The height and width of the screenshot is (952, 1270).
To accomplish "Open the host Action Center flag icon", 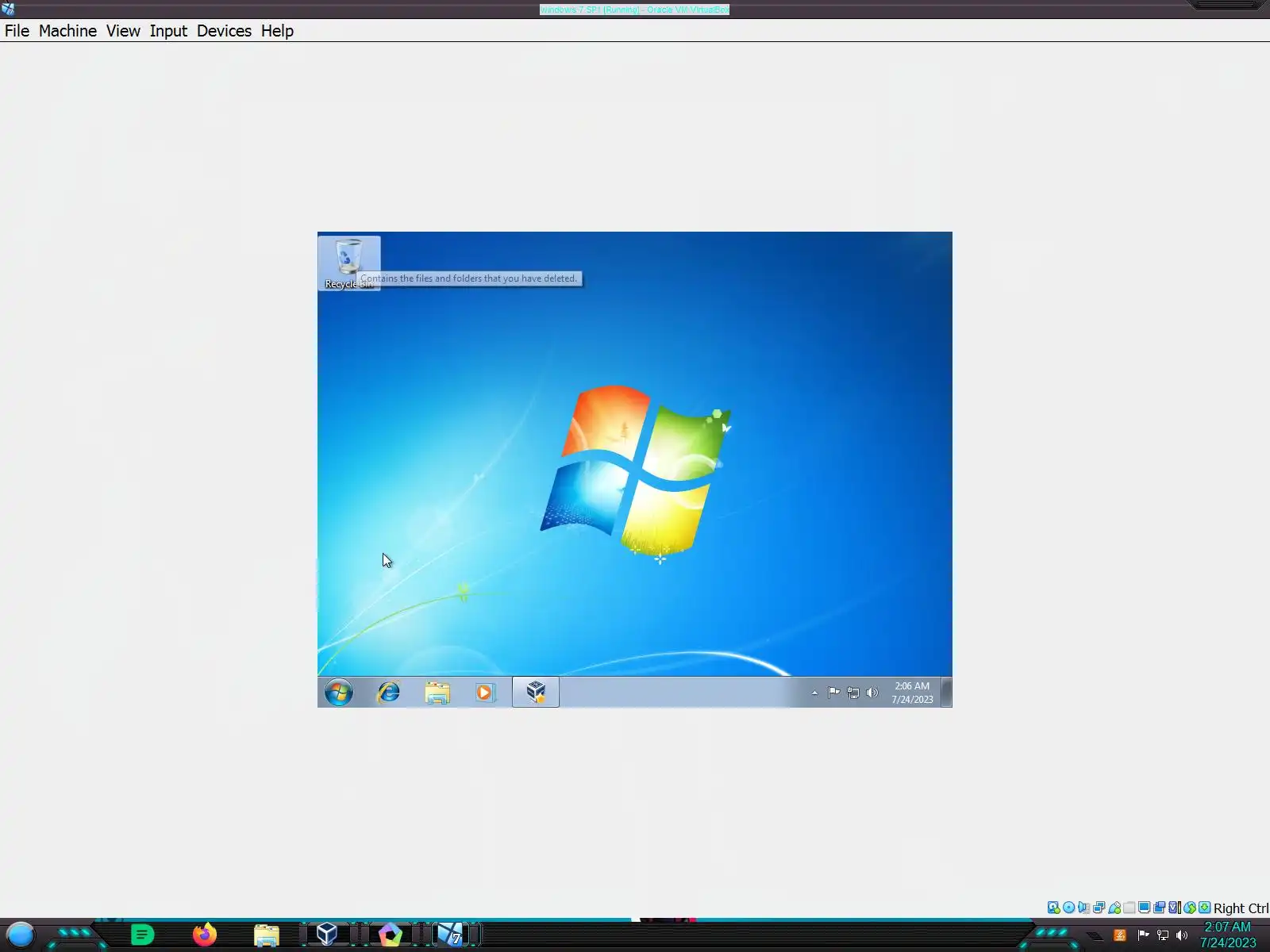I will click(1144, 935).
